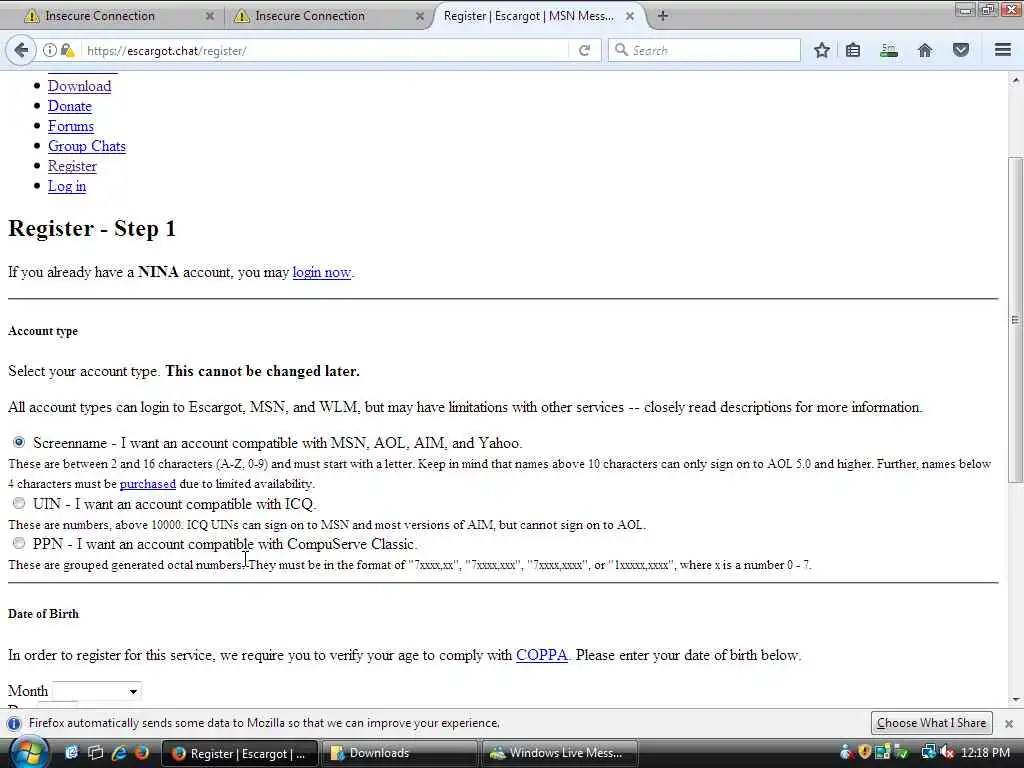Open the Download link
The width and height of the screenshot is (1024, 768).
[80, 86]
